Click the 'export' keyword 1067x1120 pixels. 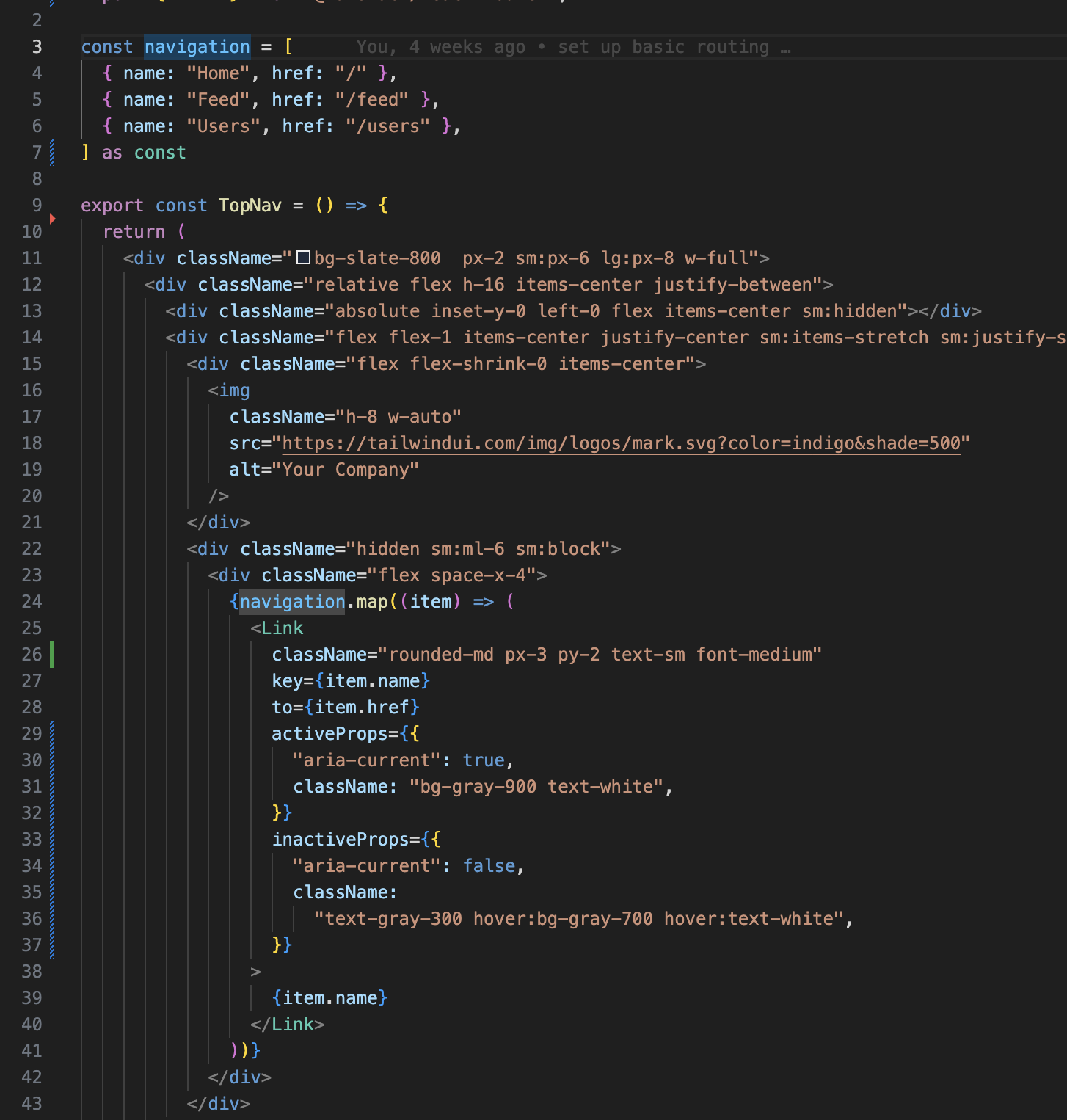pyautogui.click(x=112, y=206)
